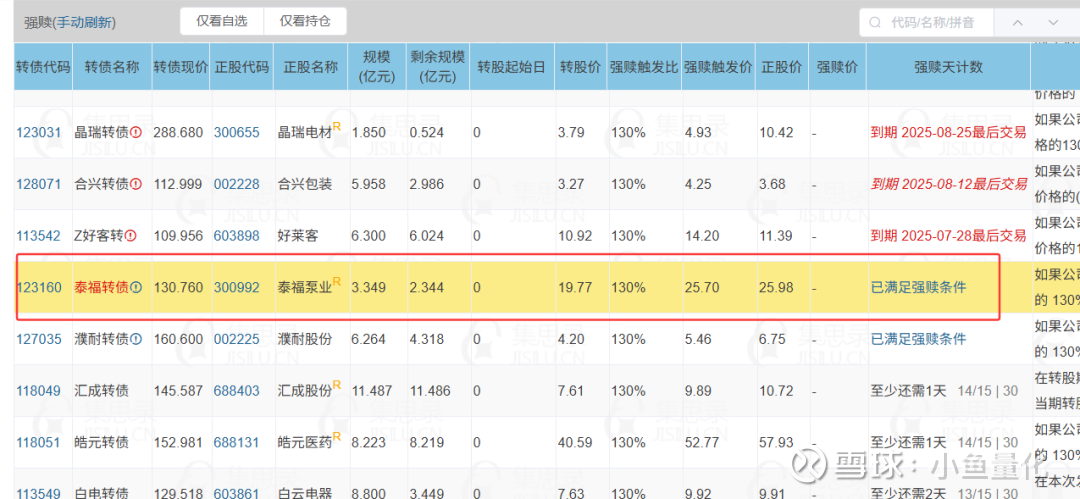This screenshot has width=1080, height=499.
Task: Click the red alert icon beside Z好客转
Action: click(x=131, y=236)
